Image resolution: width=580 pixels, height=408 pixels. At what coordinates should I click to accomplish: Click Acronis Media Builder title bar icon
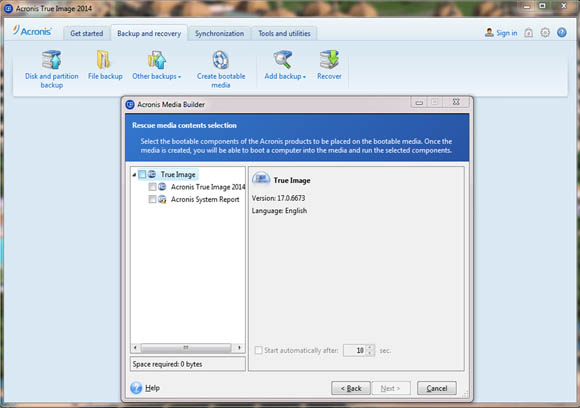[130, 105]
